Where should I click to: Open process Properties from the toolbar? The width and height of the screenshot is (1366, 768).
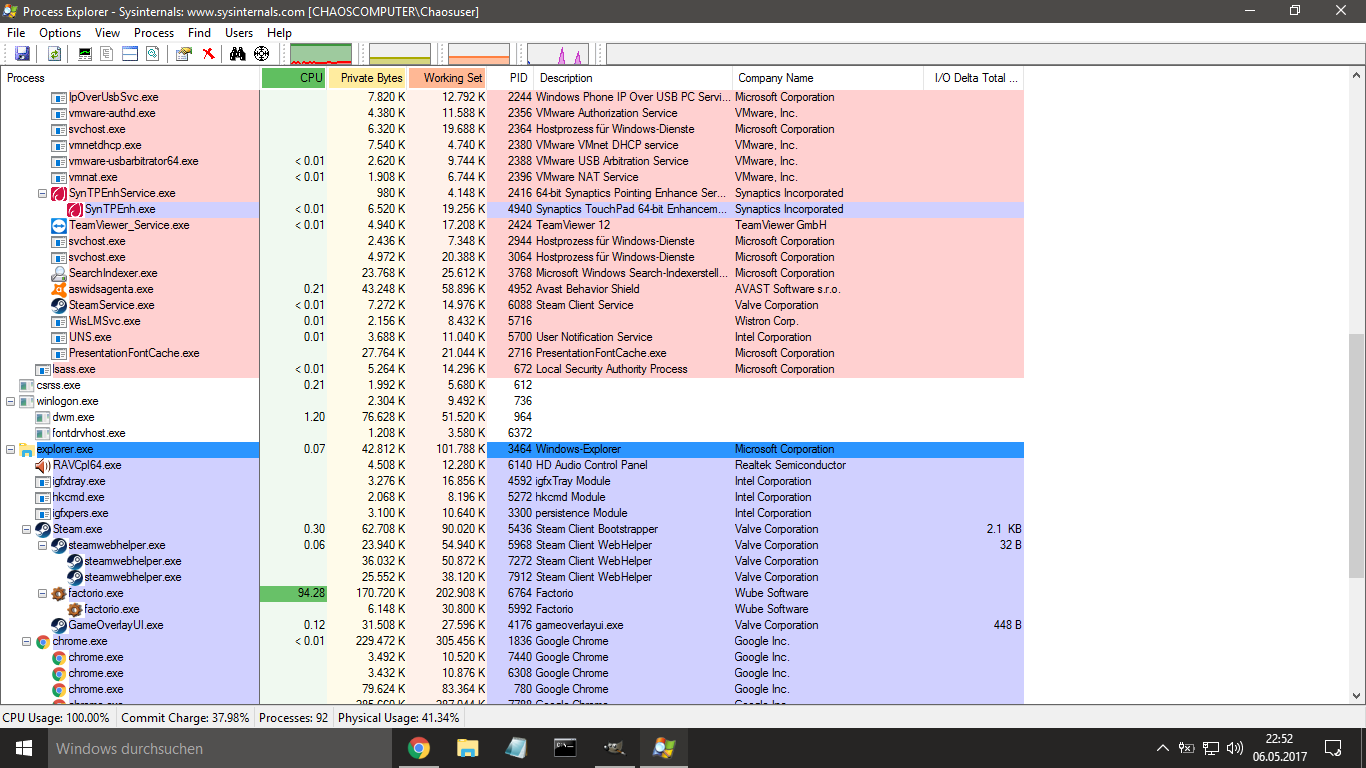(184, 54)
